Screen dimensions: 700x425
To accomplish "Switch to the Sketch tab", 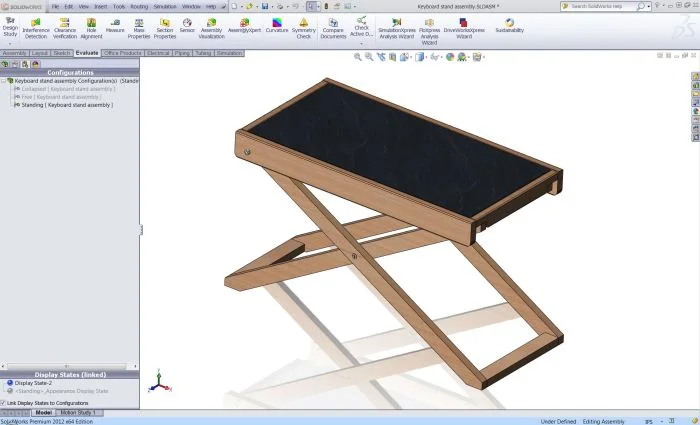I will click(x=62, y=52).
